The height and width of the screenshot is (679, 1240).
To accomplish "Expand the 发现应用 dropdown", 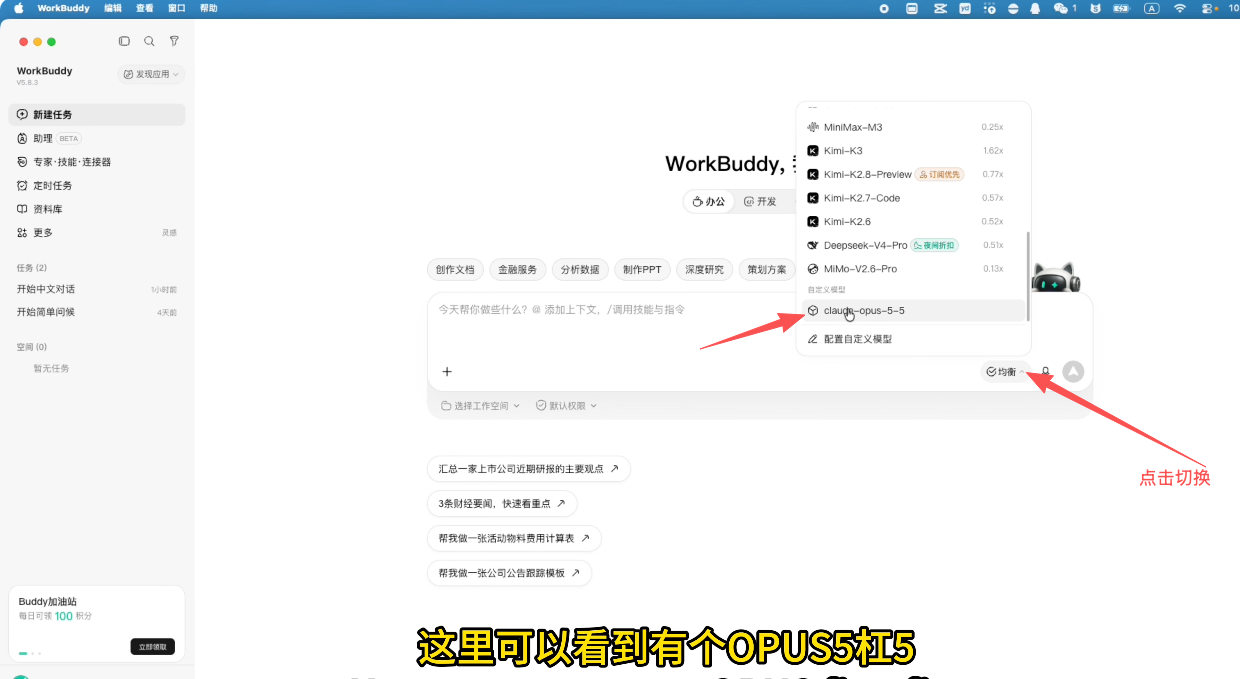I will [151, 74].
